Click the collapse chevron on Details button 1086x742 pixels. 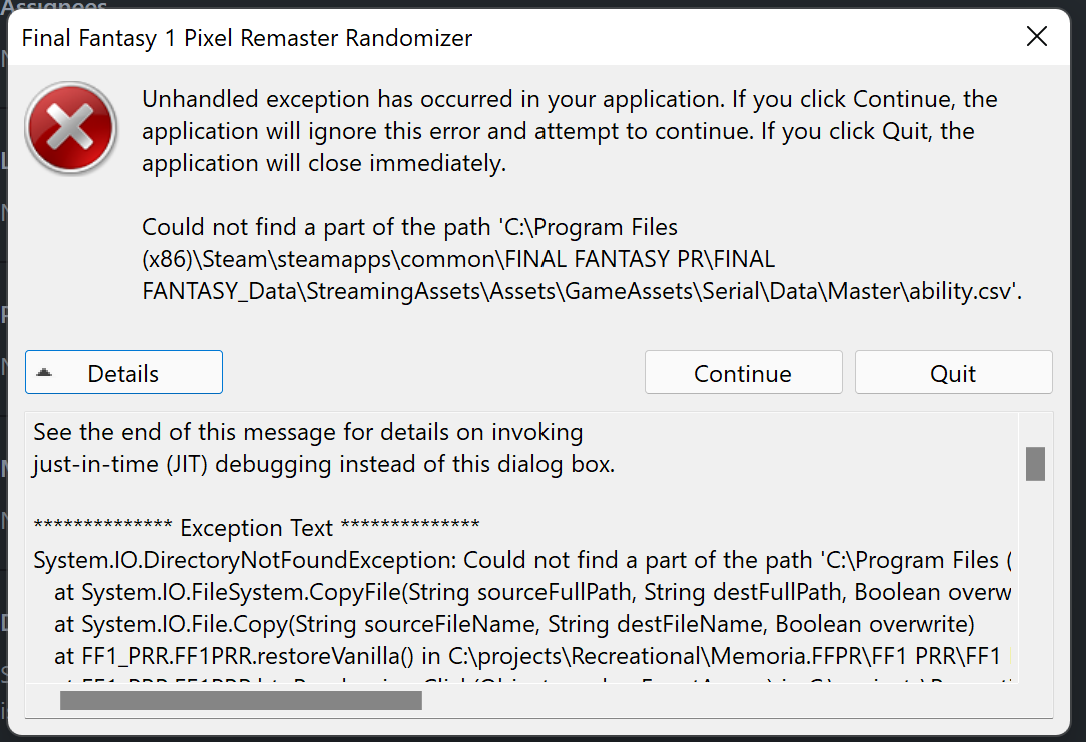(43, 372)
